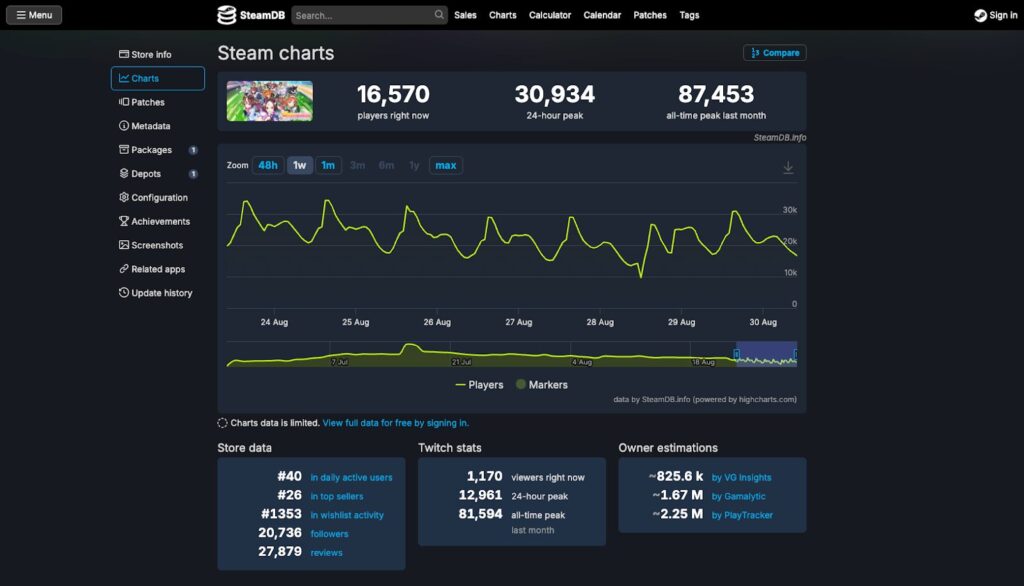The width and height of the screenshot is (1024, 586).
Task: Switch chart zoom to 1m
Action: 328,166
